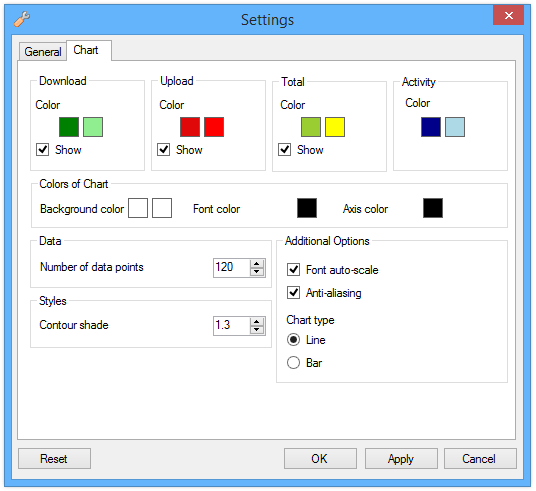Select the yellow Total color swatch
Viewport: 536px width, 491px height.
[x=335, y=127]
